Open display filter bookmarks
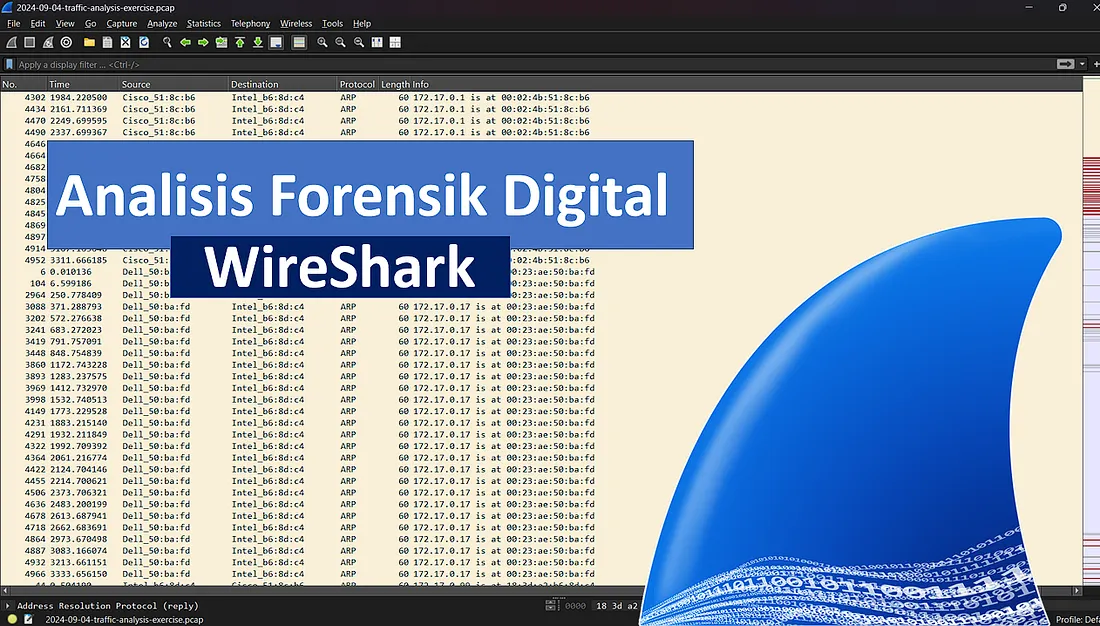This screenshot has height=626, width=1100. coord(9,64)
